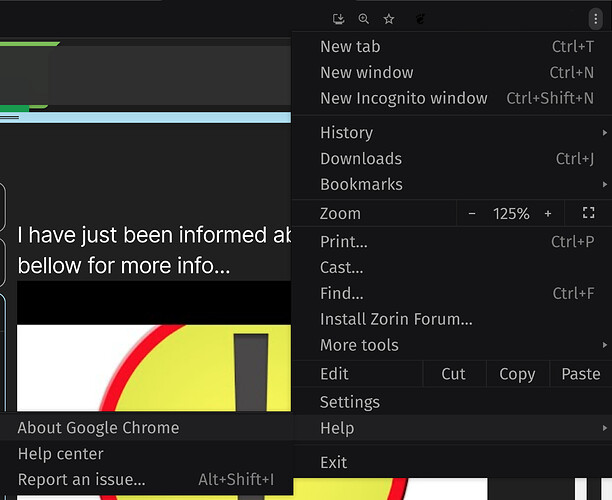Open a New Incognito window
Image resolution: width=612 pixels, height=500 pixels.
pyautogui.click(x=452, y=98)
